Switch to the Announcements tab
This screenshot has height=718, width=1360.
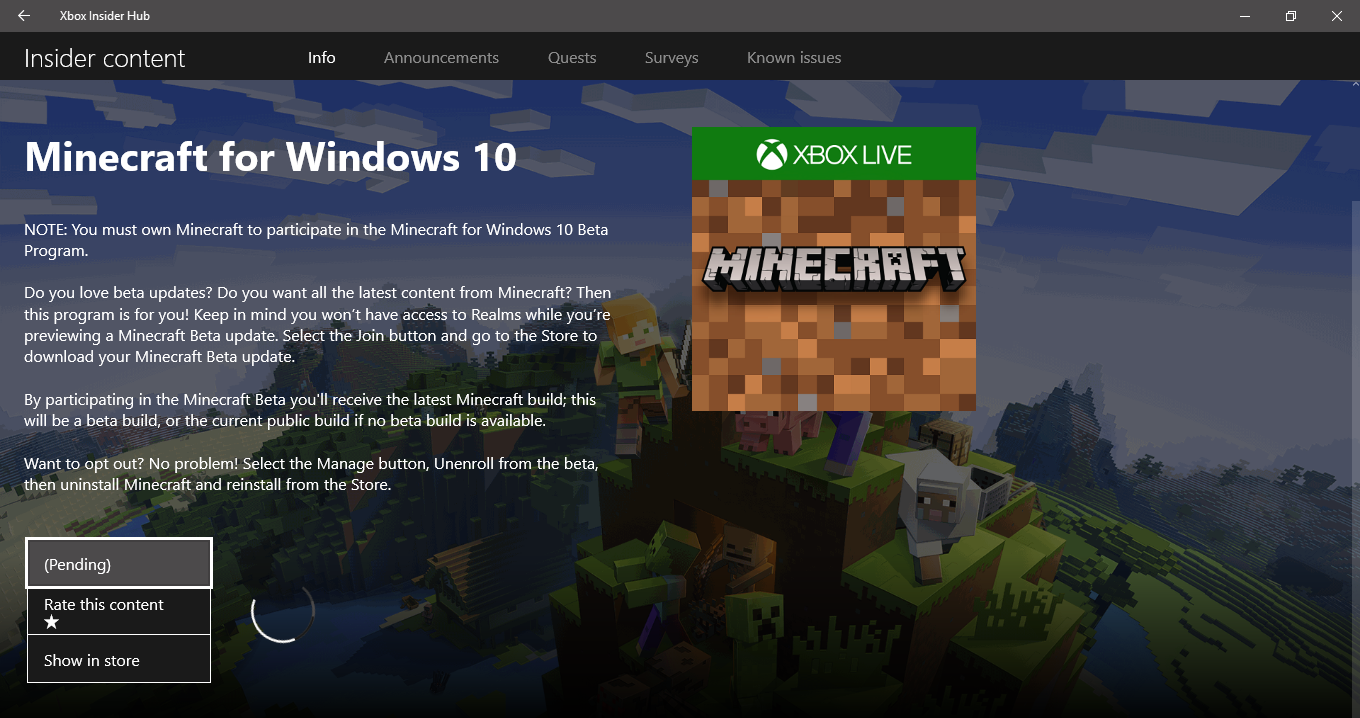coord(441,58)
